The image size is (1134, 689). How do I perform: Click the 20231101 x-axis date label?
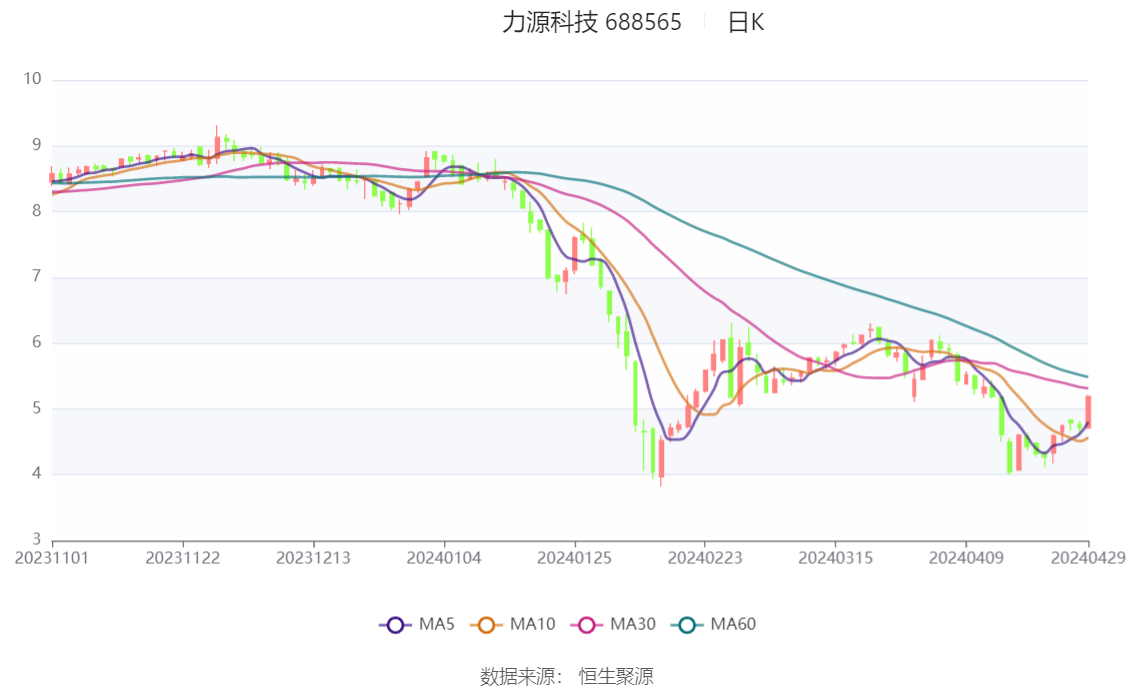pyautogui.click(x=52, y=558)
